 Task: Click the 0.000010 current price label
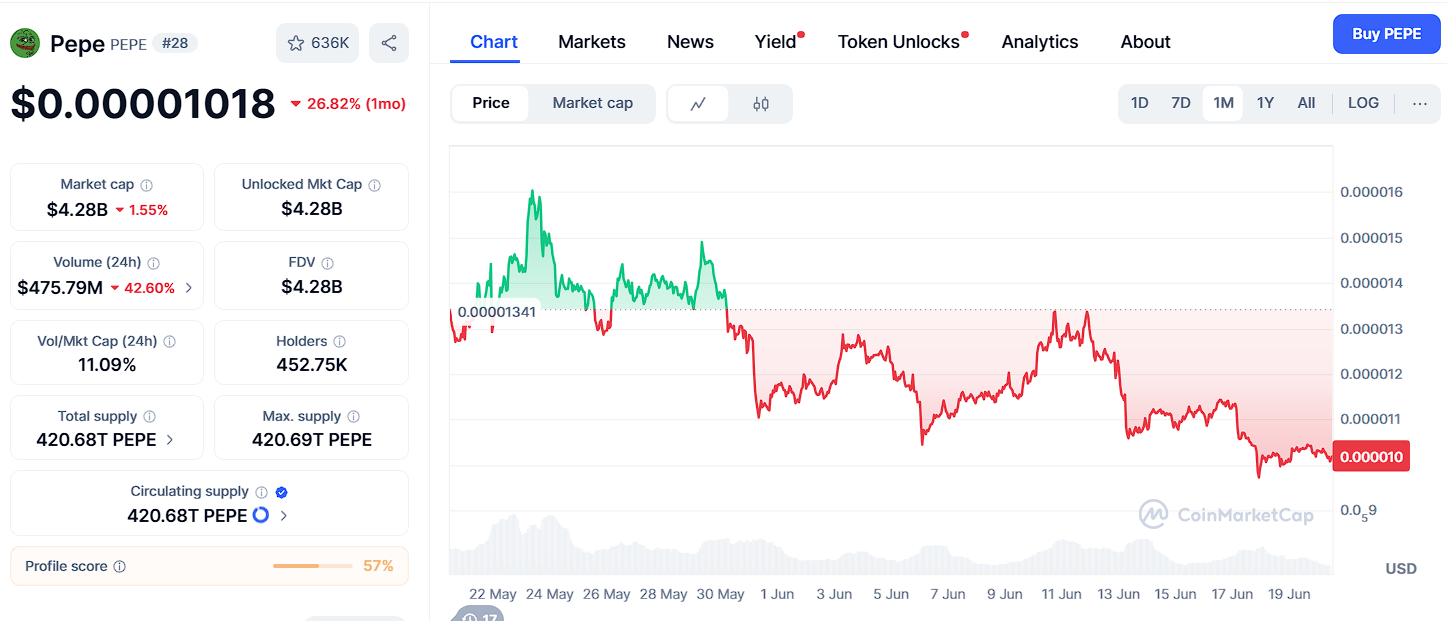pyautogui.click(x=1371, y=457)
